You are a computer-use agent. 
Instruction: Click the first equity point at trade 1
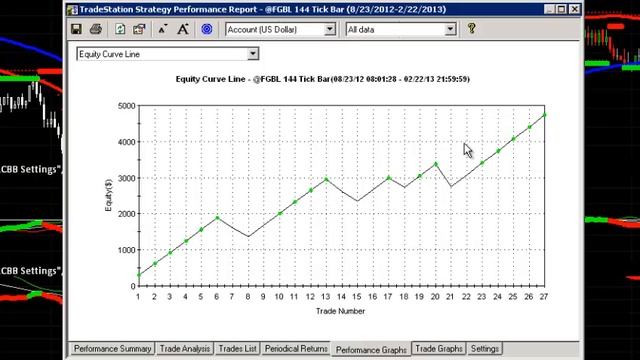(139, 275)
